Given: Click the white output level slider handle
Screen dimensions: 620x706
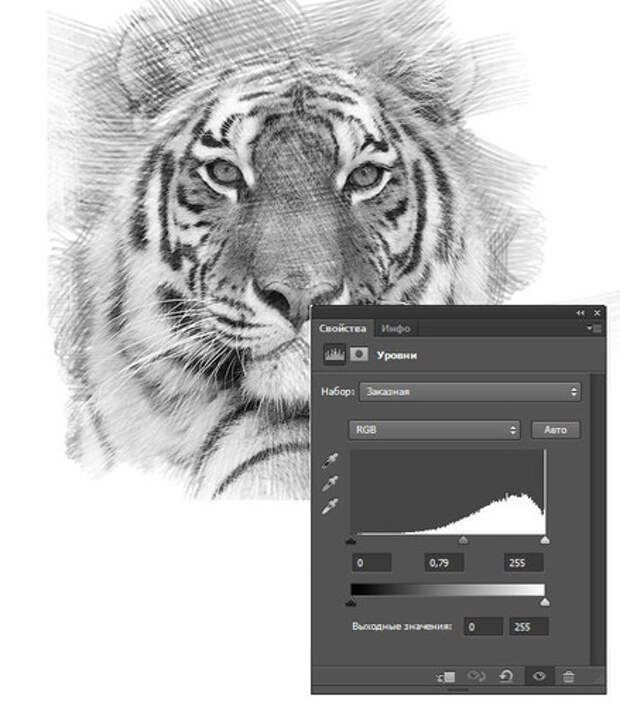Looking at the screenshot, I should click(545, 603).
